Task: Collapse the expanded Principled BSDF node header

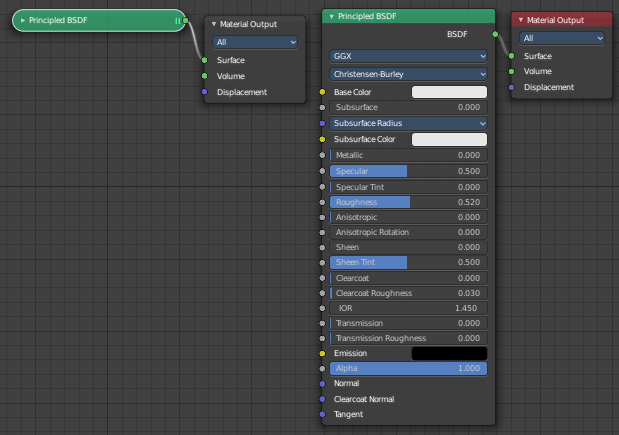Action: tap(332, 17)
